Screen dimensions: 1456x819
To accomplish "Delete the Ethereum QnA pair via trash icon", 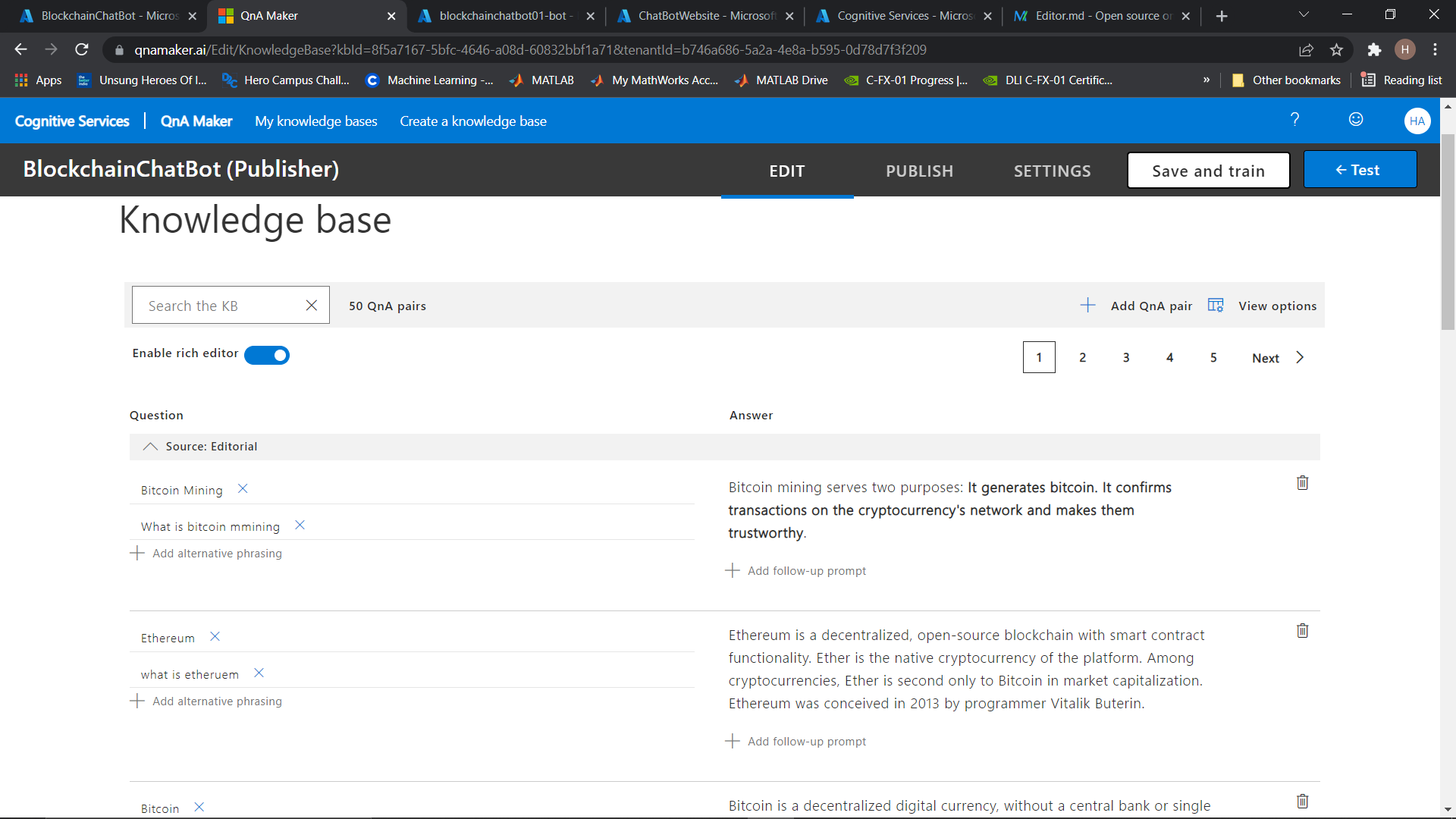I will pos(1302,631).
